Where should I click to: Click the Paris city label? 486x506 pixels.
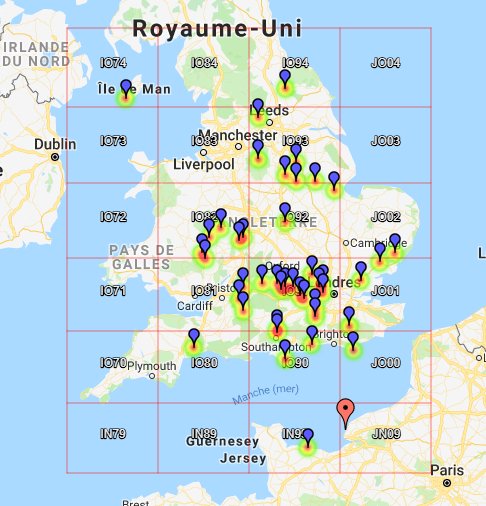447,470
